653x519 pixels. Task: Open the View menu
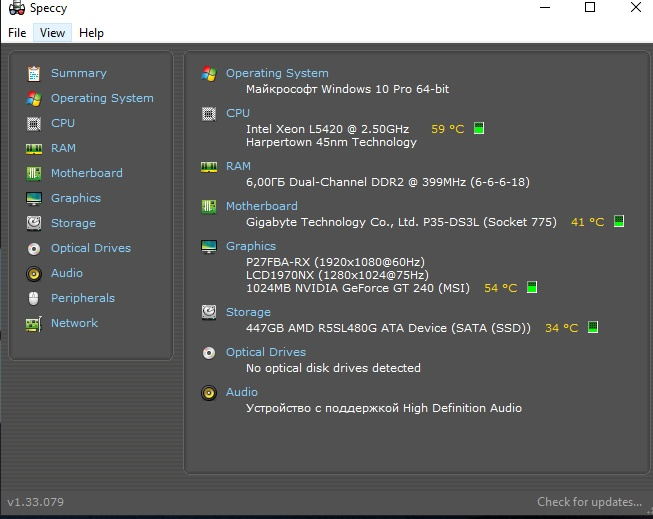52,33
